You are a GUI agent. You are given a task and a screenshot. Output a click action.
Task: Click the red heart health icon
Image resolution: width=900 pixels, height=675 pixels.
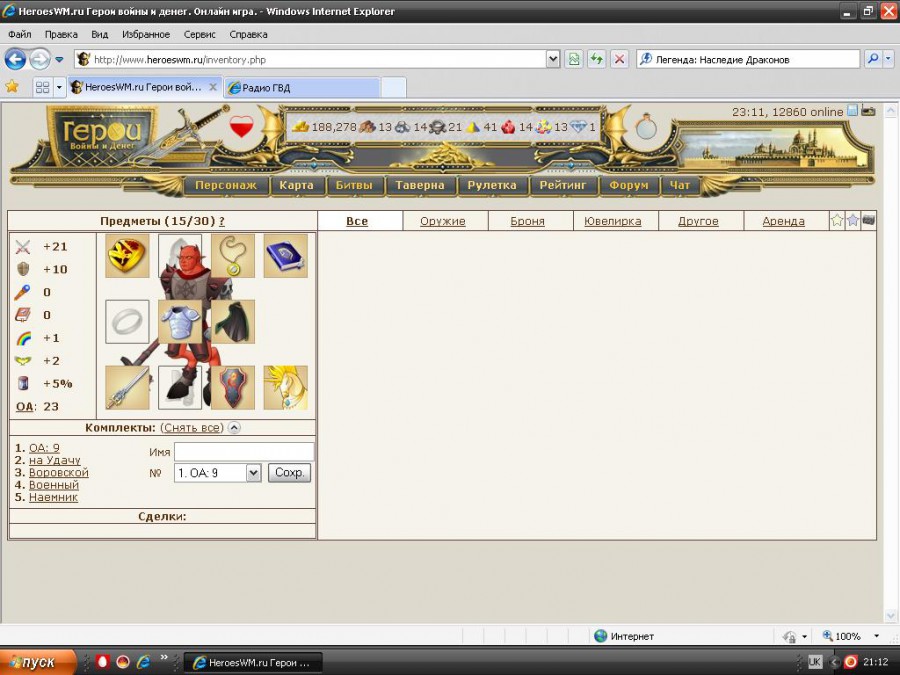(241, 127)
